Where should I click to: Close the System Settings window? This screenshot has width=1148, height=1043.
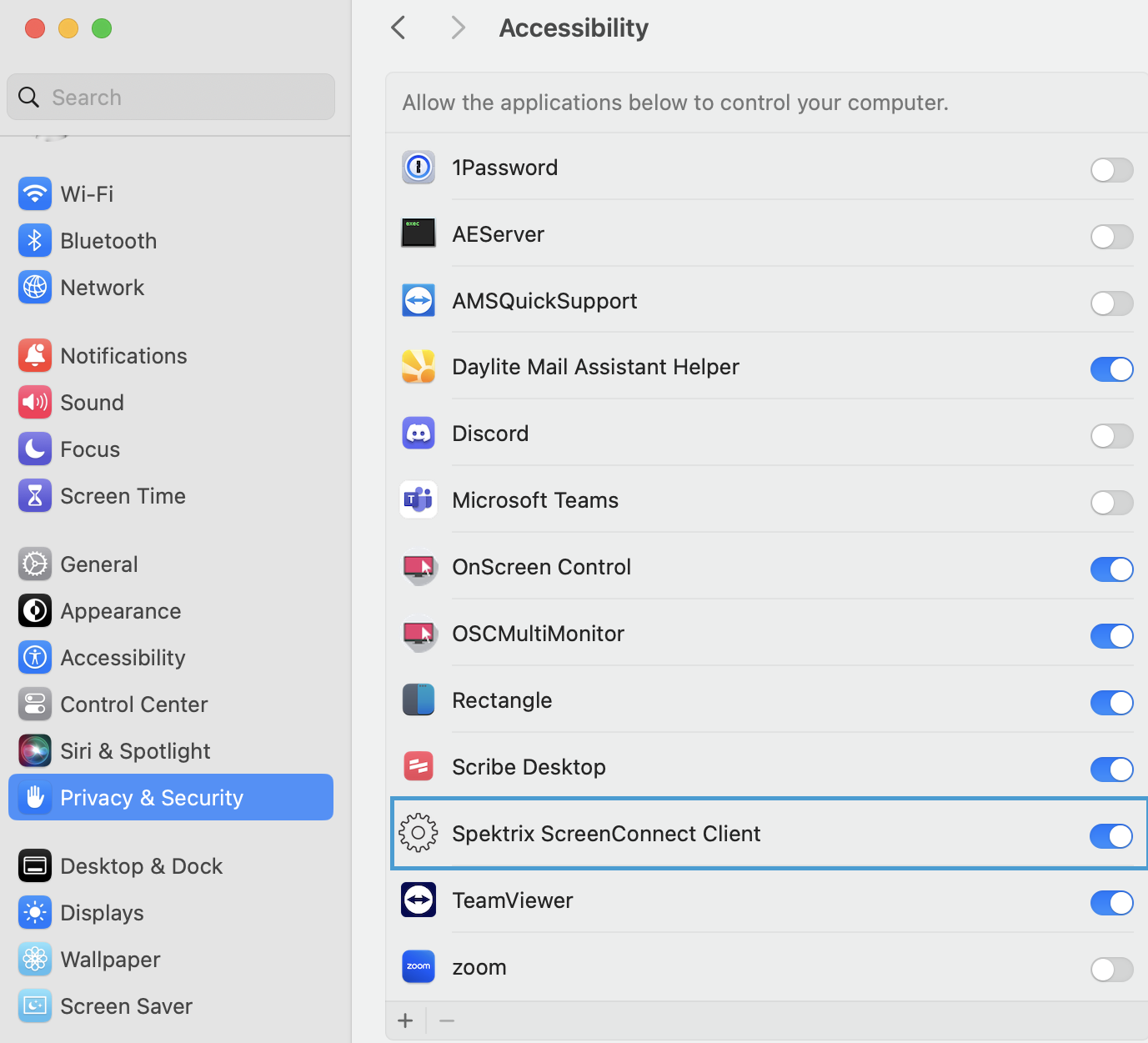pyautogui.click(x=35, y=28)
